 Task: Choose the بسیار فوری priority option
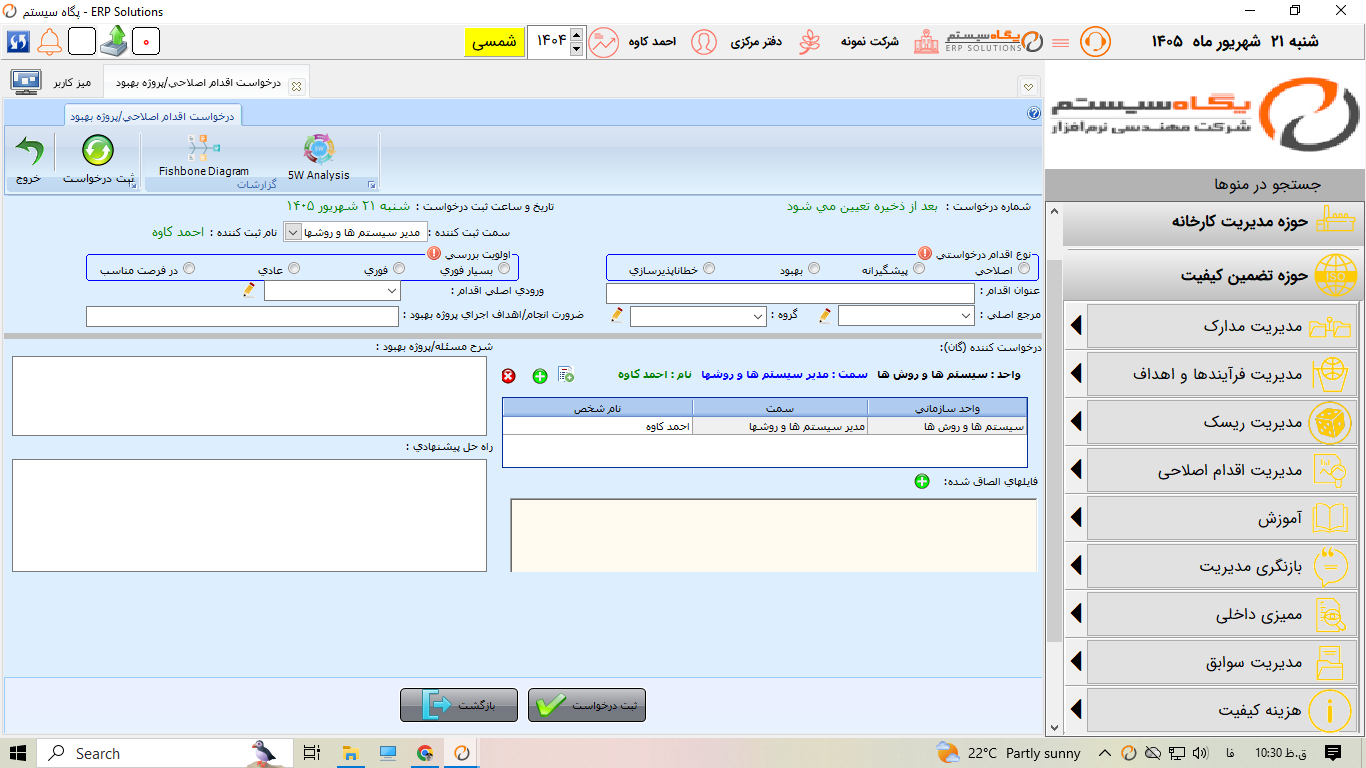[x=504, y=268]
